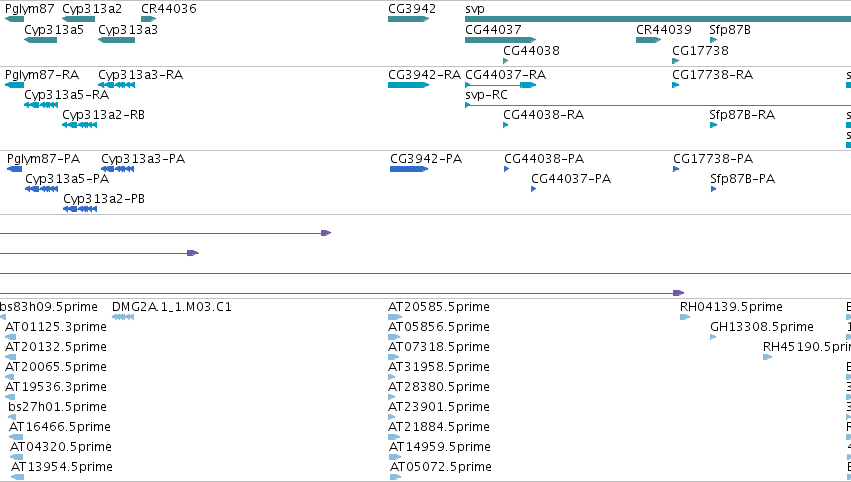
Task: Click the Cyp313a2 gene label
Action: 92,9
